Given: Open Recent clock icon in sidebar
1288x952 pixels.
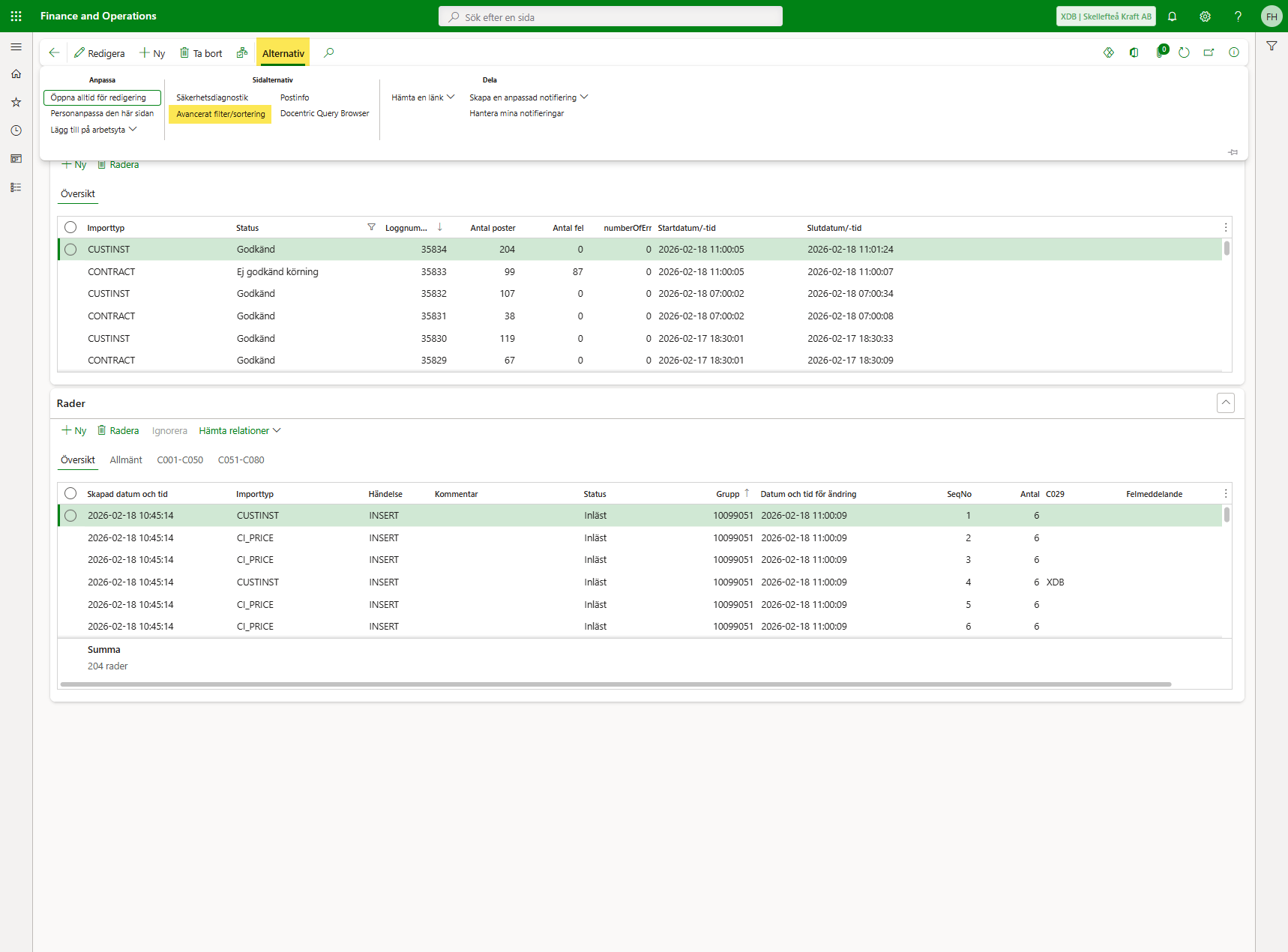Looking at the screenshot, I should (16, 130).
